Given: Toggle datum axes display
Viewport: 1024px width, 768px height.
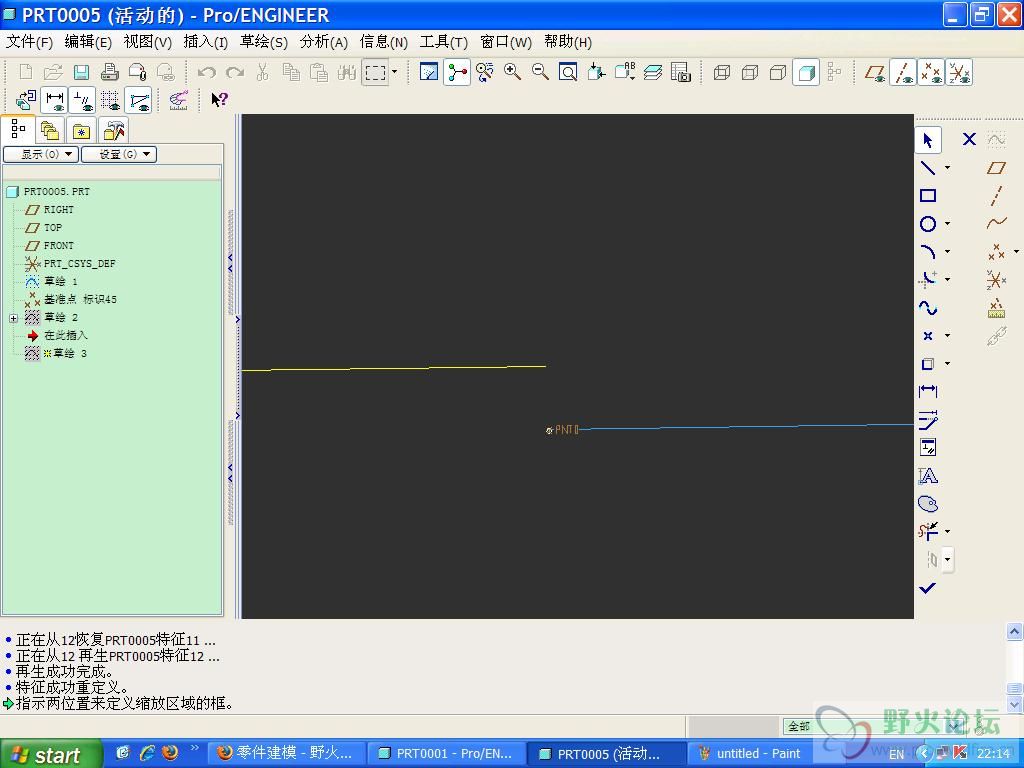Looking at the screenshot, I should point(904,72).
